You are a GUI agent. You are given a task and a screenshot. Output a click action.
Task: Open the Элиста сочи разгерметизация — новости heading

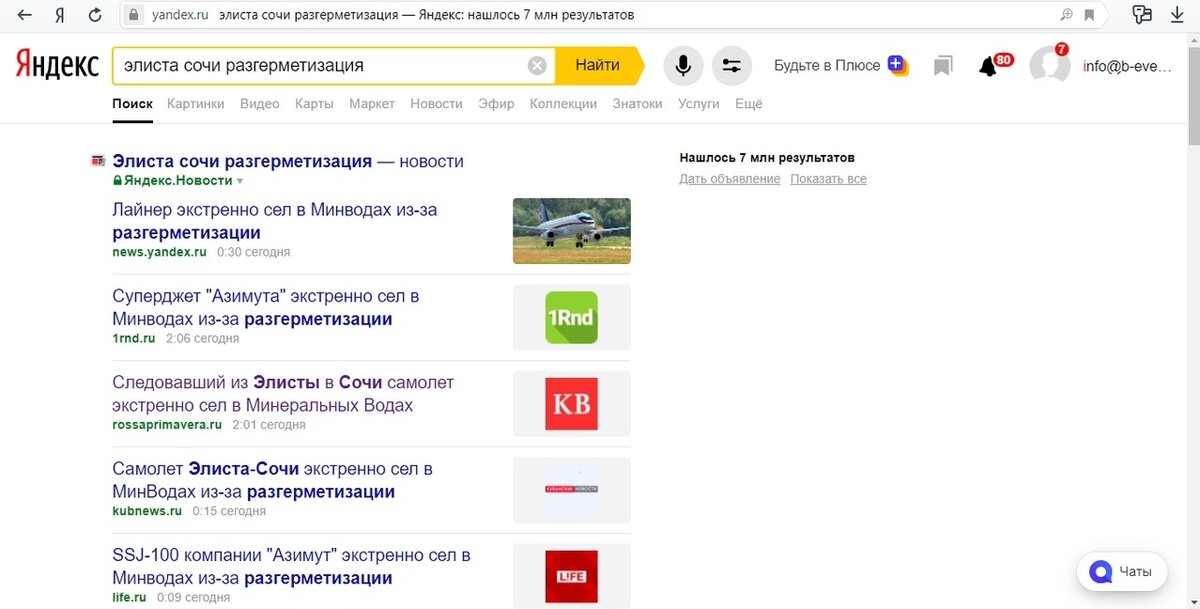click(x=288, y=161)
